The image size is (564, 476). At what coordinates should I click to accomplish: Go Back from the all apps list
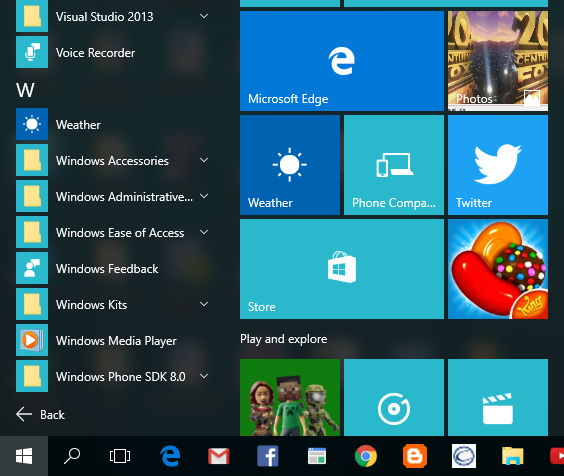pyautogui.click(x=40, y=414)
